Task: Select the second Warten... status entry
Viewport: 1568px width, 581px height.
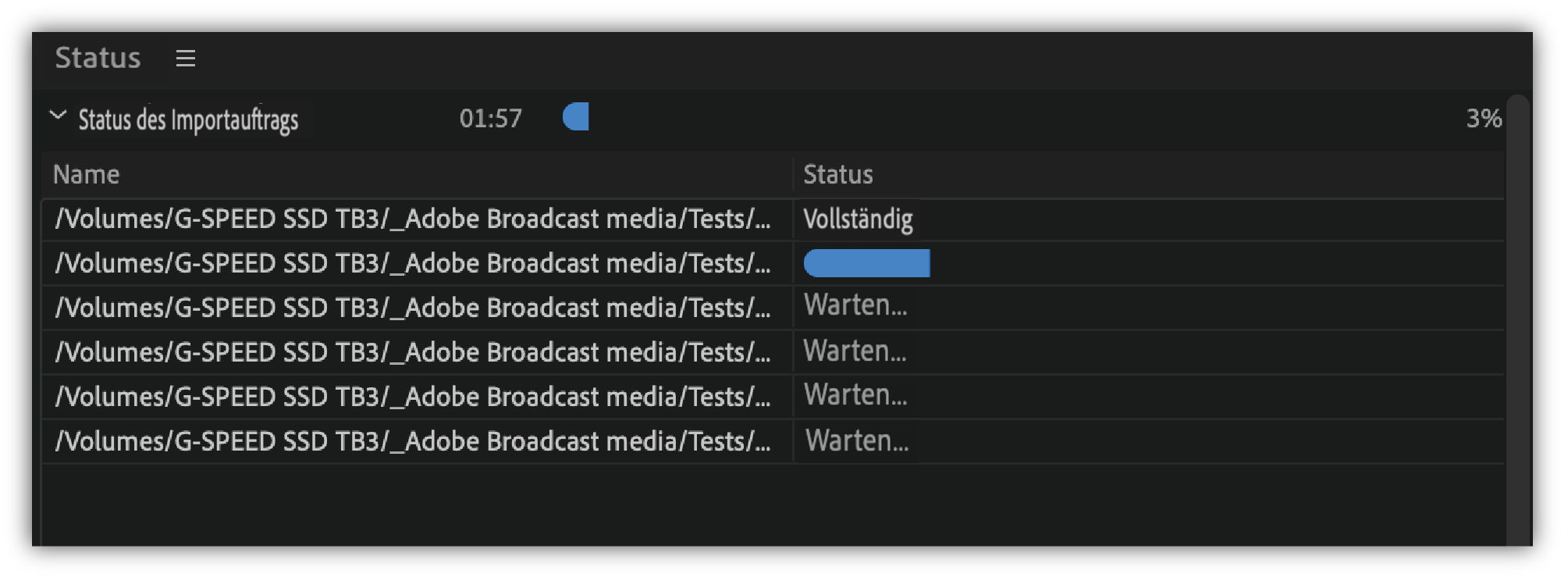Action: 855,351
